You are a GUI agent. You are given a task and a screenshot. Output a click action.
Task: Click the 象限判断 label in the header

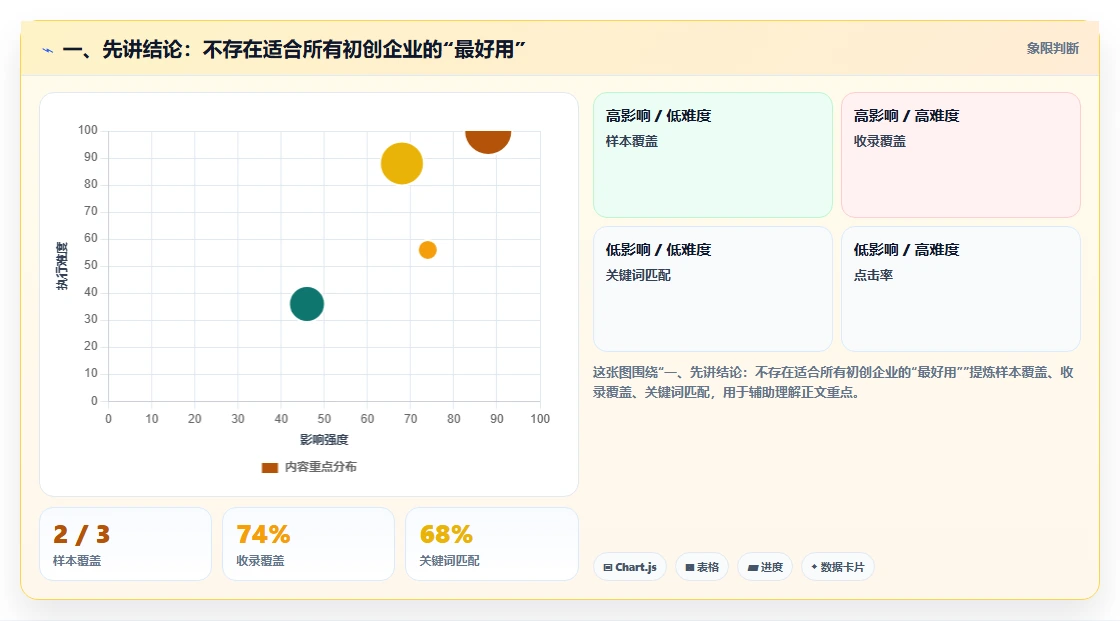pyautogui.click(x=1052, y=49)
